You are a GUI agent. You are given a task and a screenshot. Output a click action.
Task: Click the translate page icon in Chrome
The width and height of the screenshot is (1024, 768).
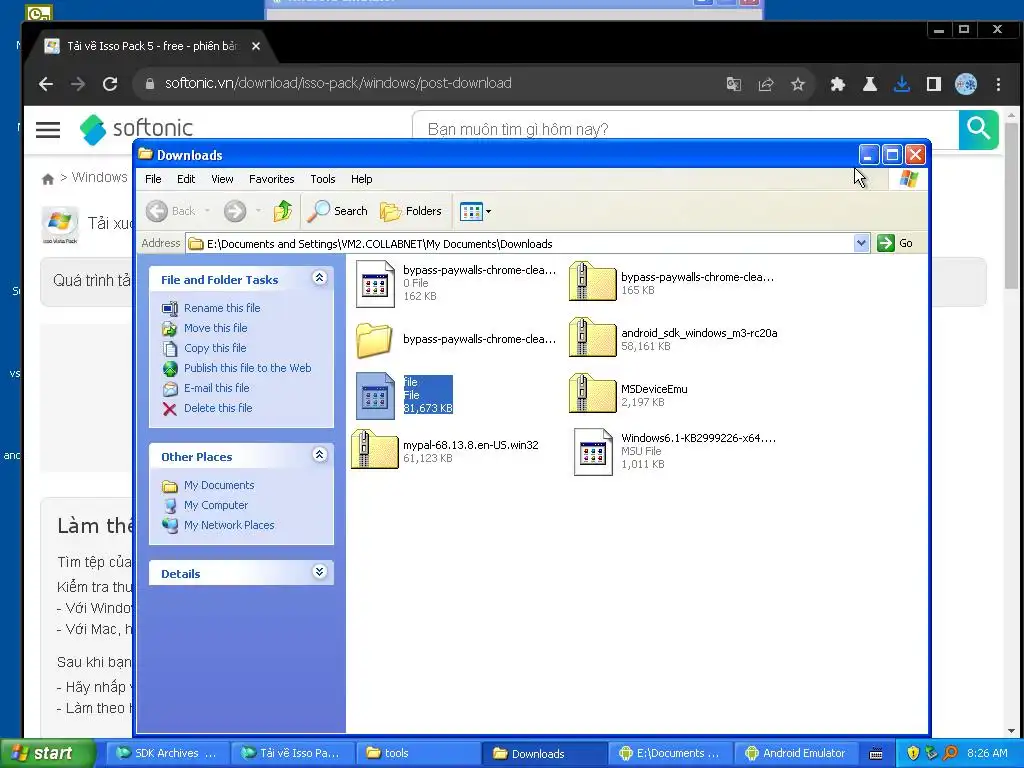point(733,84)
